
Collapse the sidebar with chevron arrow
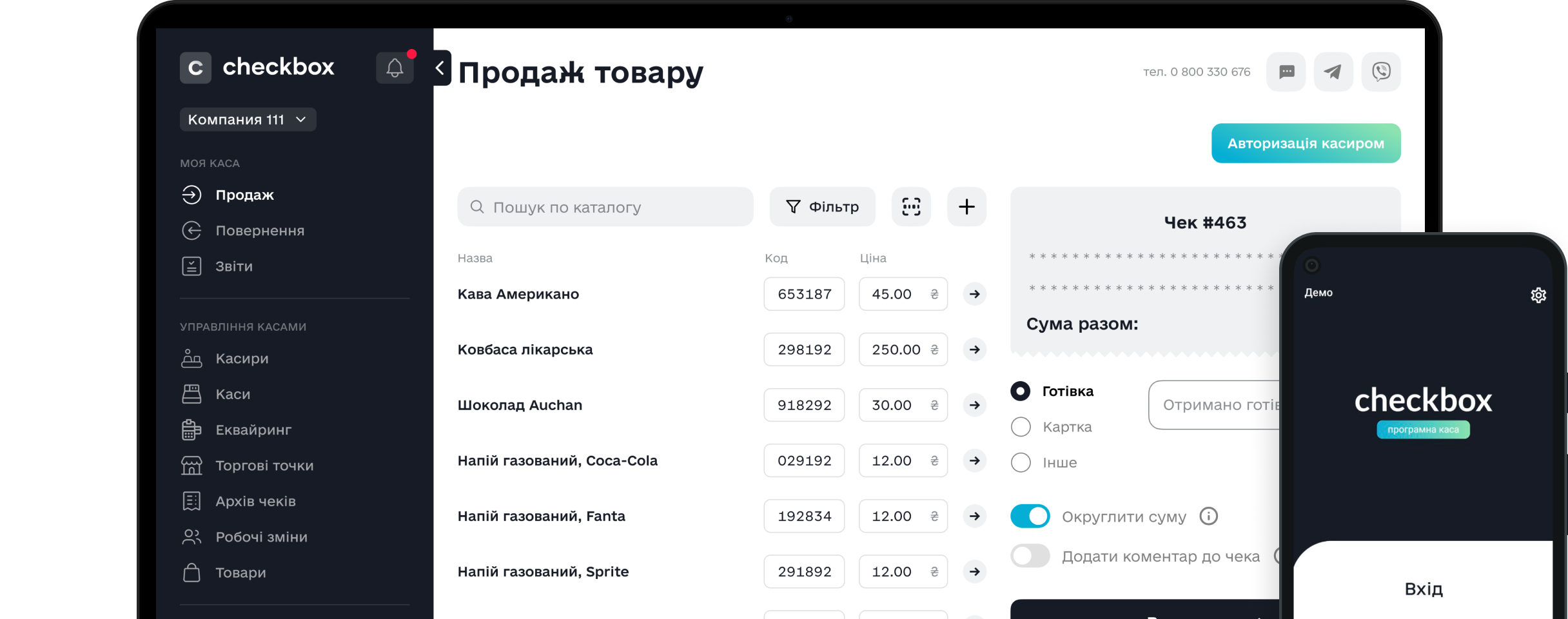click(440, 68)
